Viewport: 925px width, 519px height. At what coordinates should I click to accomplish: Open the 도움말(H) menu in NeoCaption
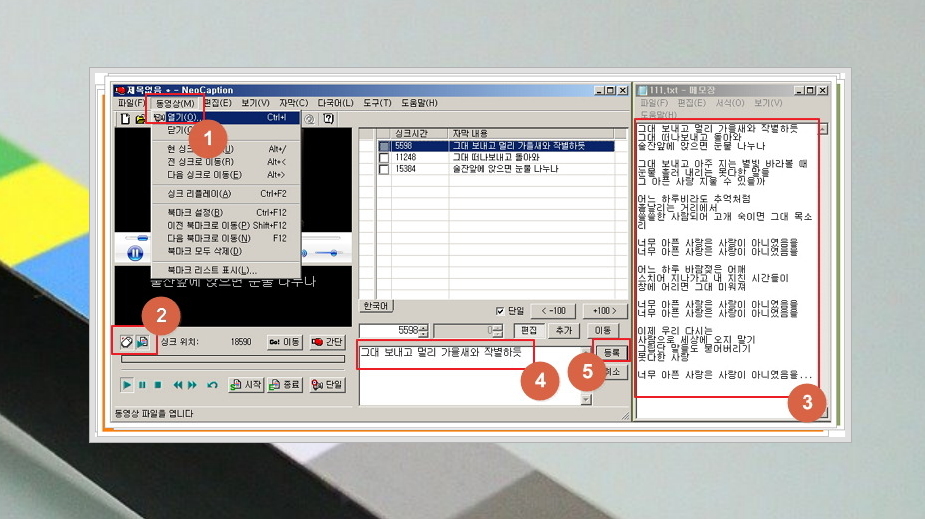[x=419, y=103]
